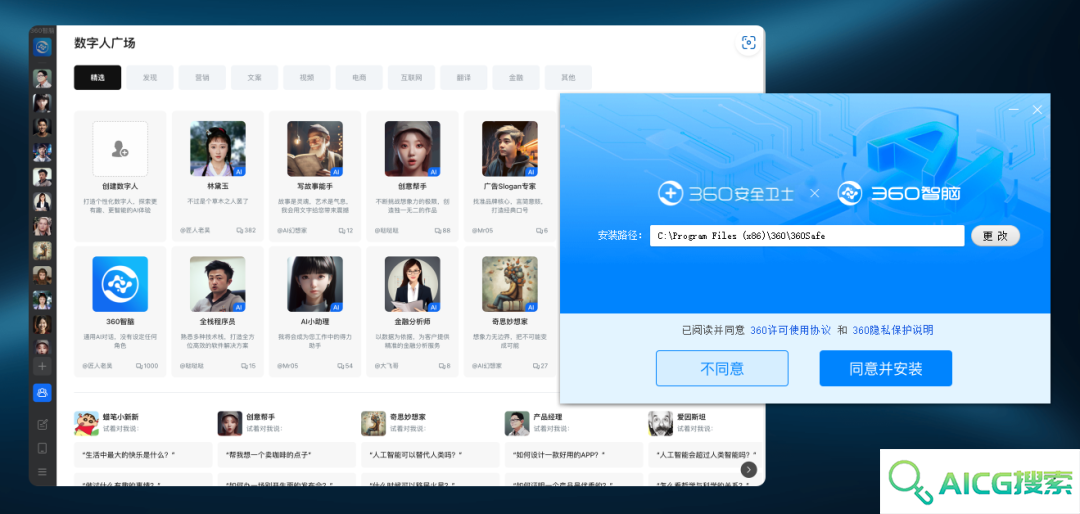Click comment count 54 on AI小助理 card
This screenshot has width=1080, height=514.
(345, 366)
